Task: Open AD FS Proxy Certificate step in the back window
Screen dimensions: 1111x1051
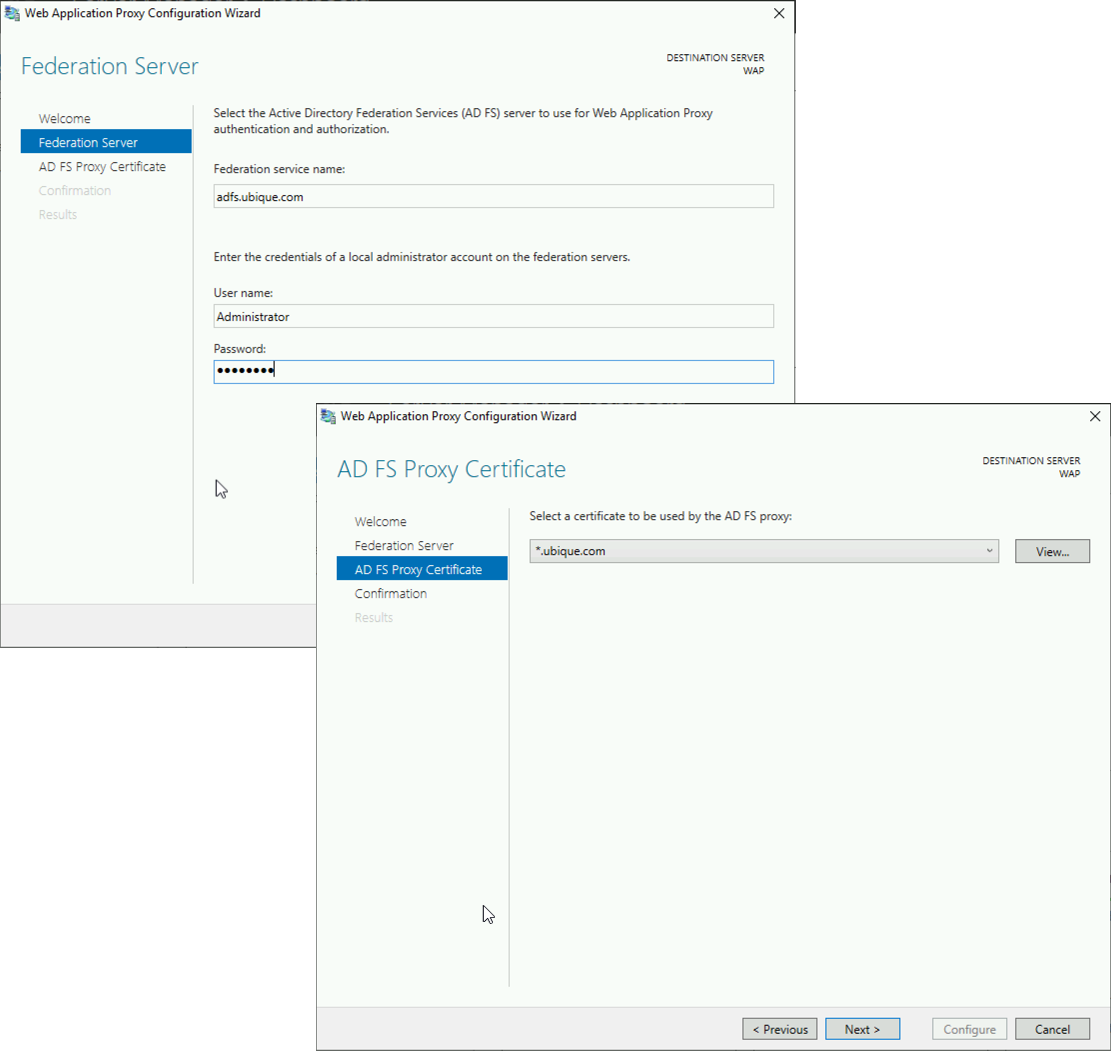Action: (x=102, y=167)
